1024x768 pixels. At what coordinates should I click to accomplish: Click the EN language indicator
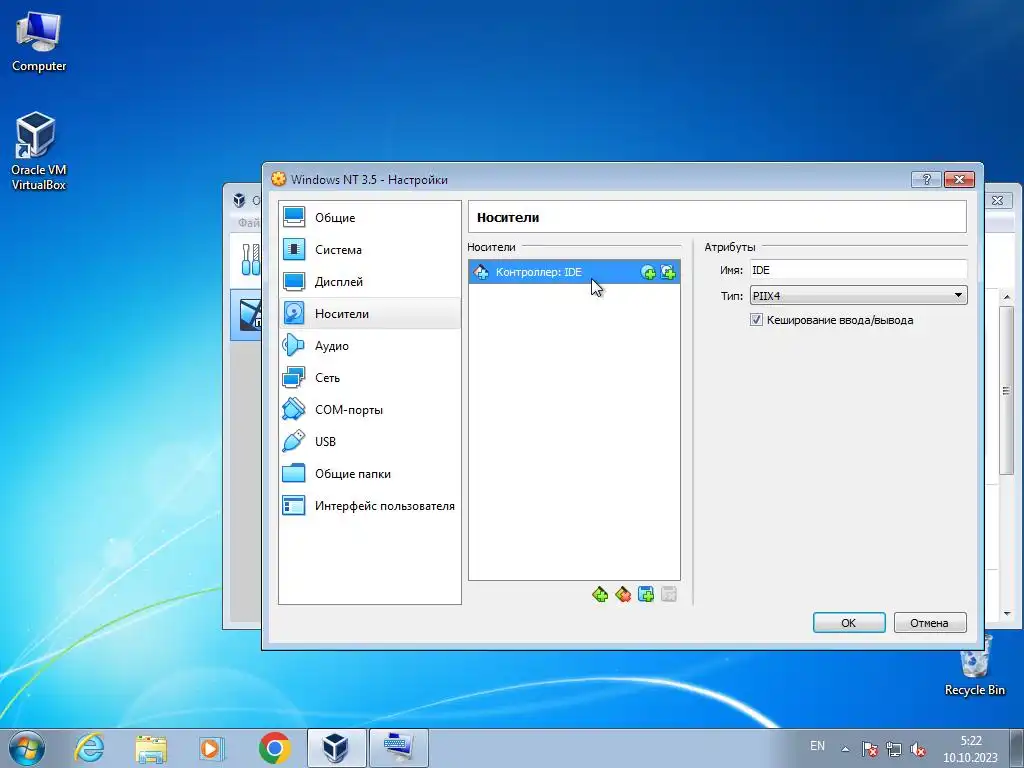817,746
